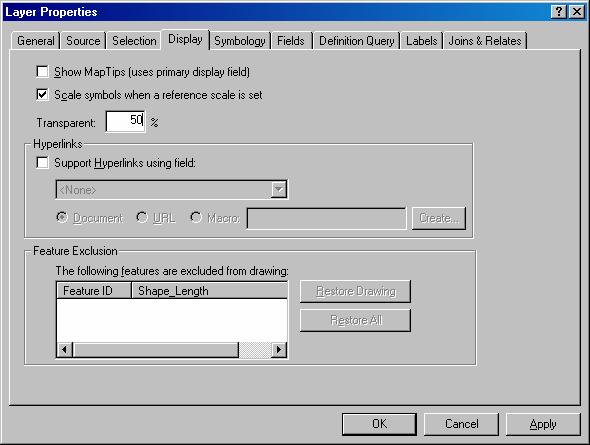Click the Restore All button

tap(355, 320)
